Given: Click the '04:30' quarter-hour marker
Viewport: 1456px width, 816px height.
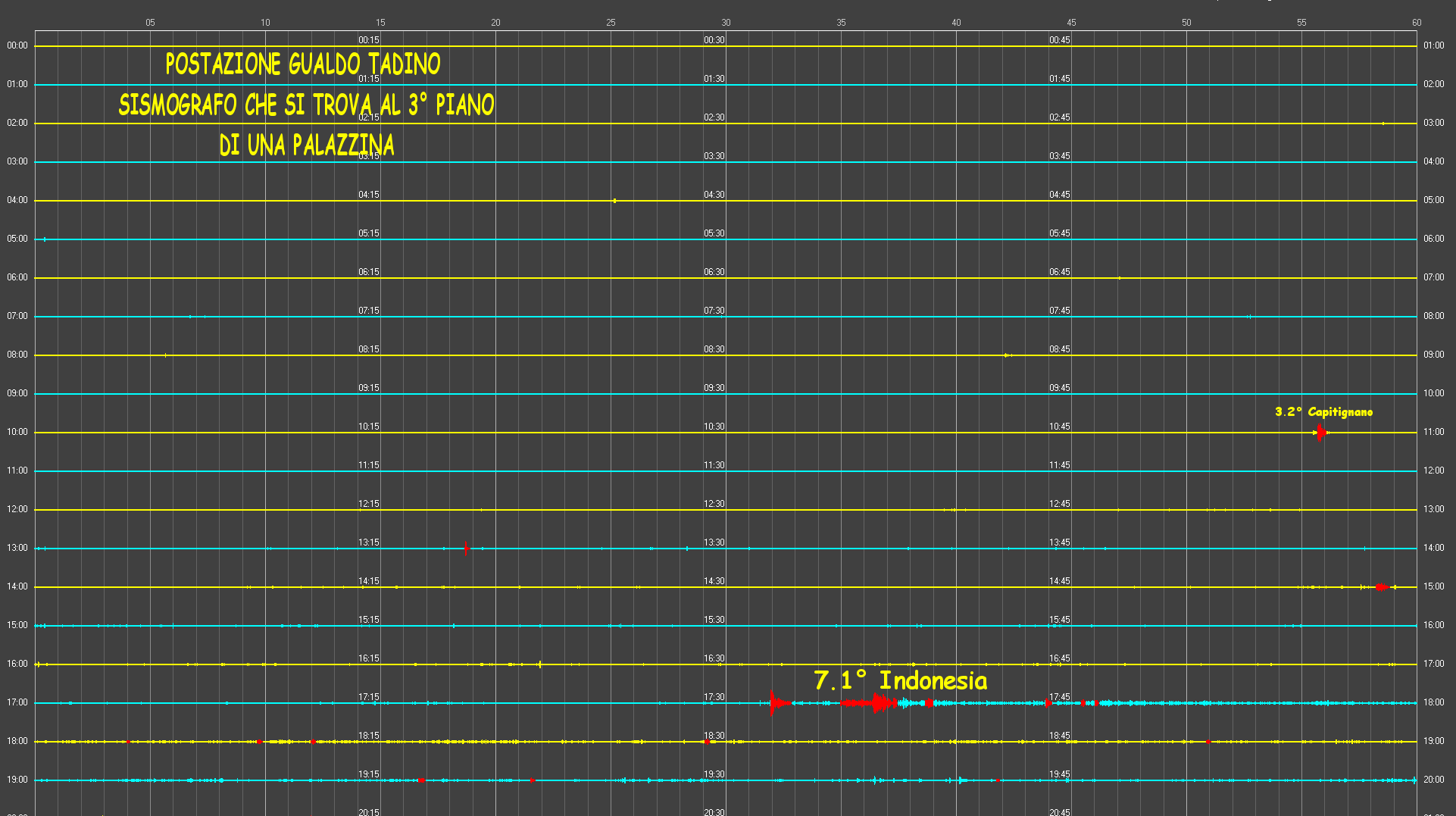Looking at the screenshot, I should point(714,195).
